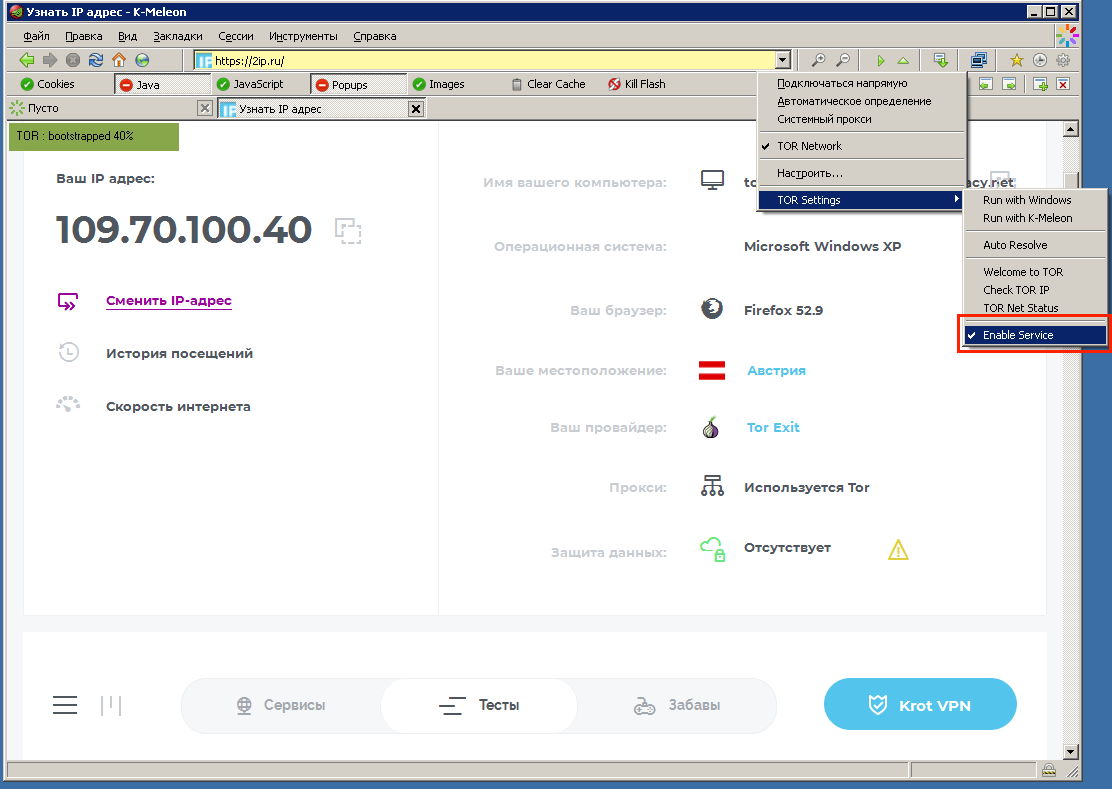Toggle the Images privacy setting
The width and height of the screenshot is (1112, 789).
[438, 84]
